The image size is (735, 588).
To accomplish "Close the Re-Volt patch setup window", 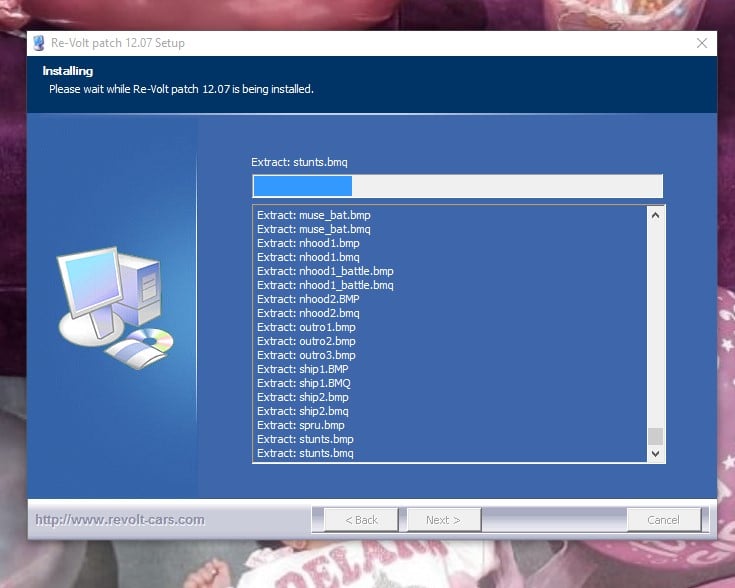I will (701, 43).
